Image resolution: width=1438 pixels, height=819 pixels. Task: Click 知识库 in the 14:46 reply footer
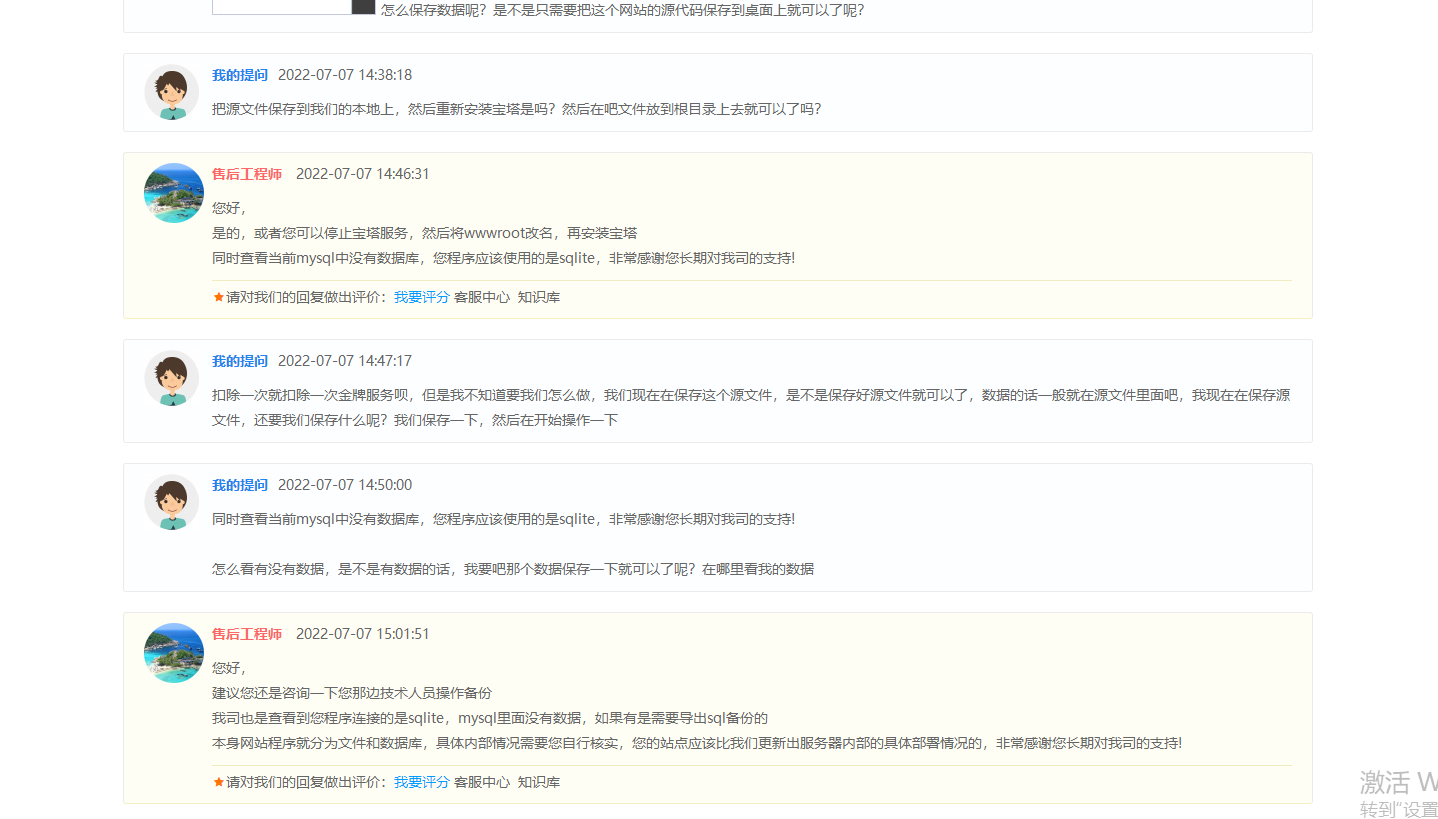click(539, 296)
